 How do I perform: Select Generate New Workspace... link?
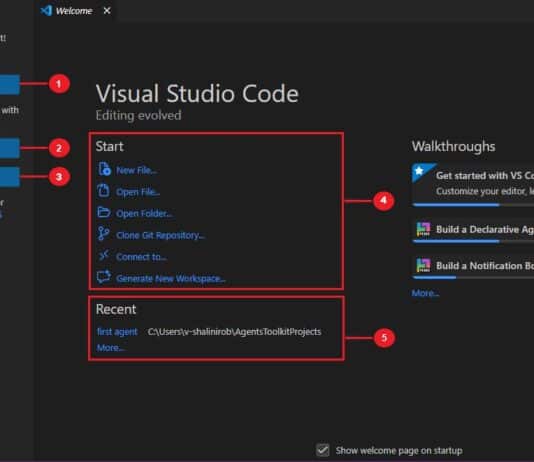point(171,278)
